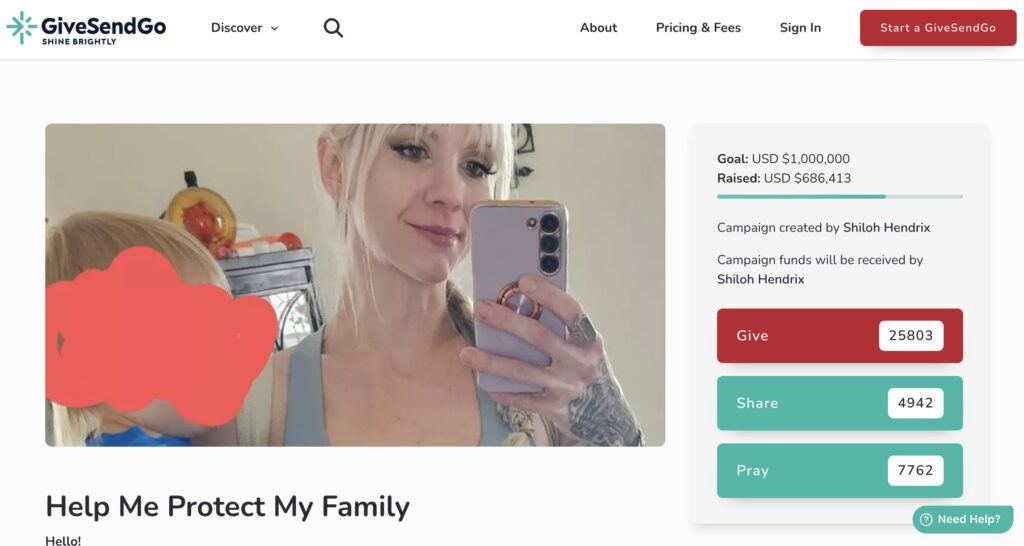1024x546 pixels.
Task: Open the campaign selfie photo
Action: (x=355, y=285)
